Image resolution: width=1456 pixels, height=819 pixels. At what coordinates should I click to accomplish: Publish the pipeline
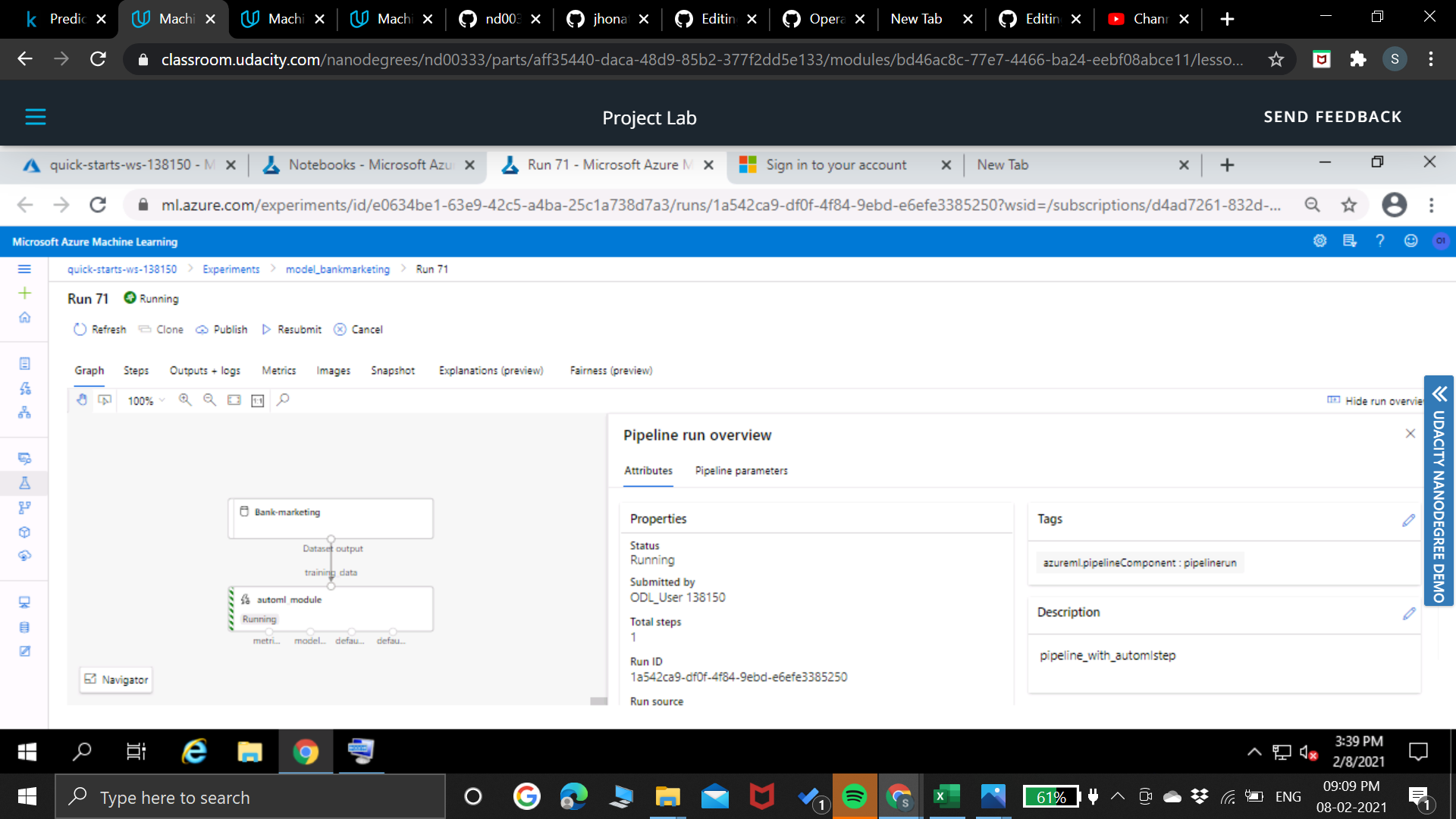[x=221, y=329]
